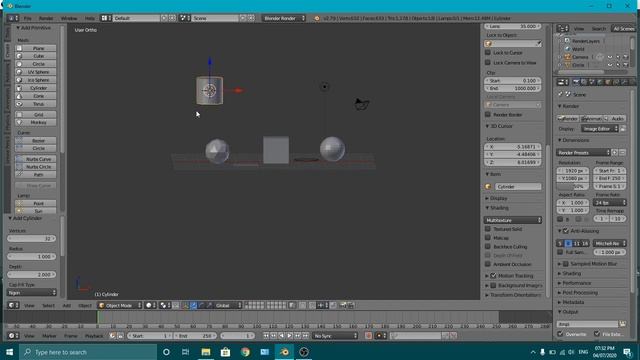
Task: Open the Help menu
Action: [x=89, y=18]
